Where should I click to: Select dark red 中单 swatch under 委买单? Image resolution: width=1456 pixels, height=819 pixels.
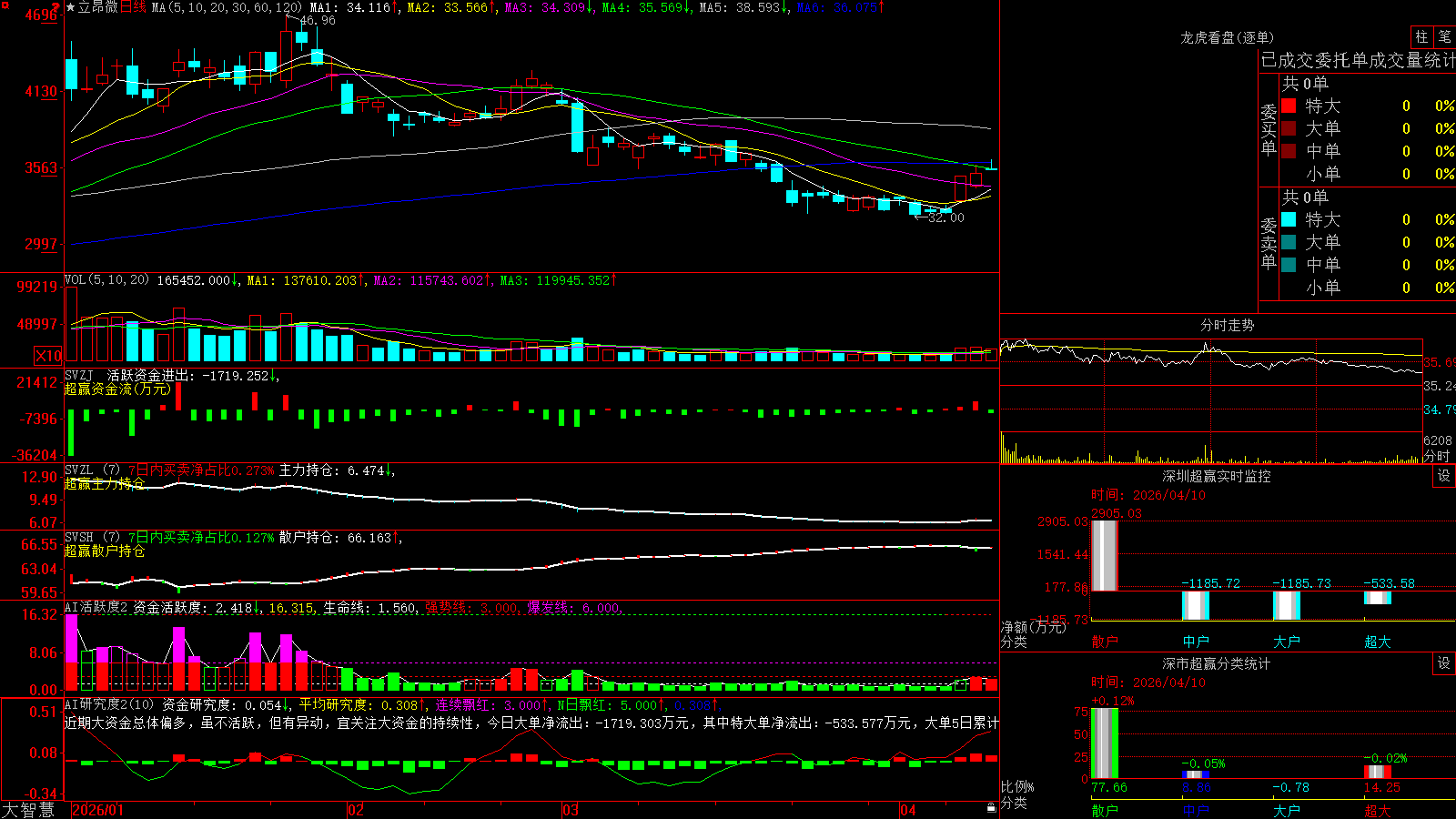tap(1289, 151)
